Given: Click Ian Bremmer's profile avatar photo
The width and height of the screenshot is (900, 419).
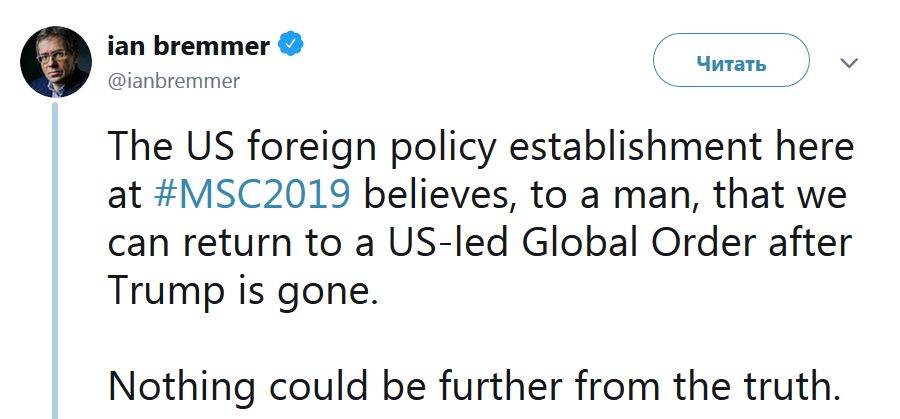Looking at the screenshot, I should click(57, 62).
